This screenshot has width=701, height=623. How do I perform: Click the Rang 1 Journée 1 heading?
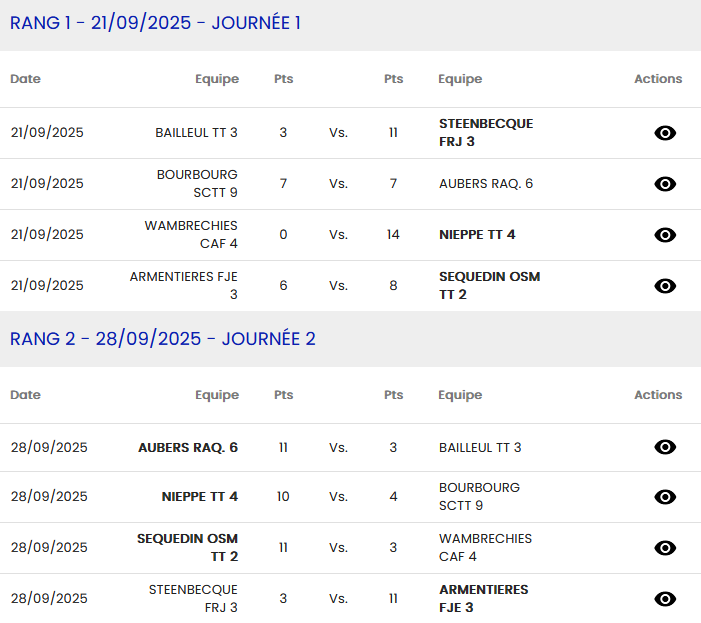(155, 23)
